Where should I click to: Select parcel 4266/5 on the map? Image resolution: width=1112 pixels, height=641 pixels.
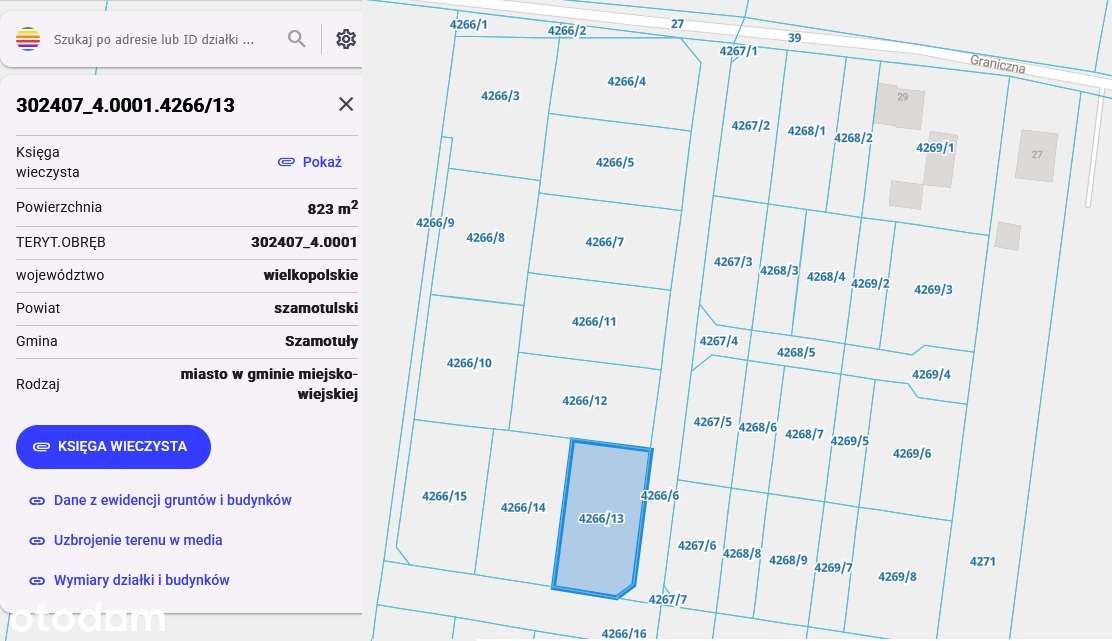615,162
